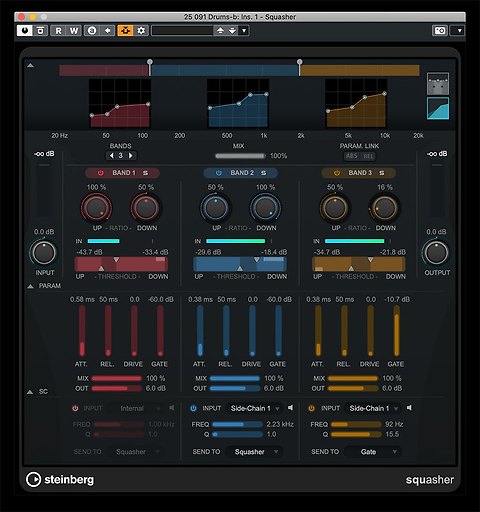Click the A/B settings switch icon

pos(40,31)
